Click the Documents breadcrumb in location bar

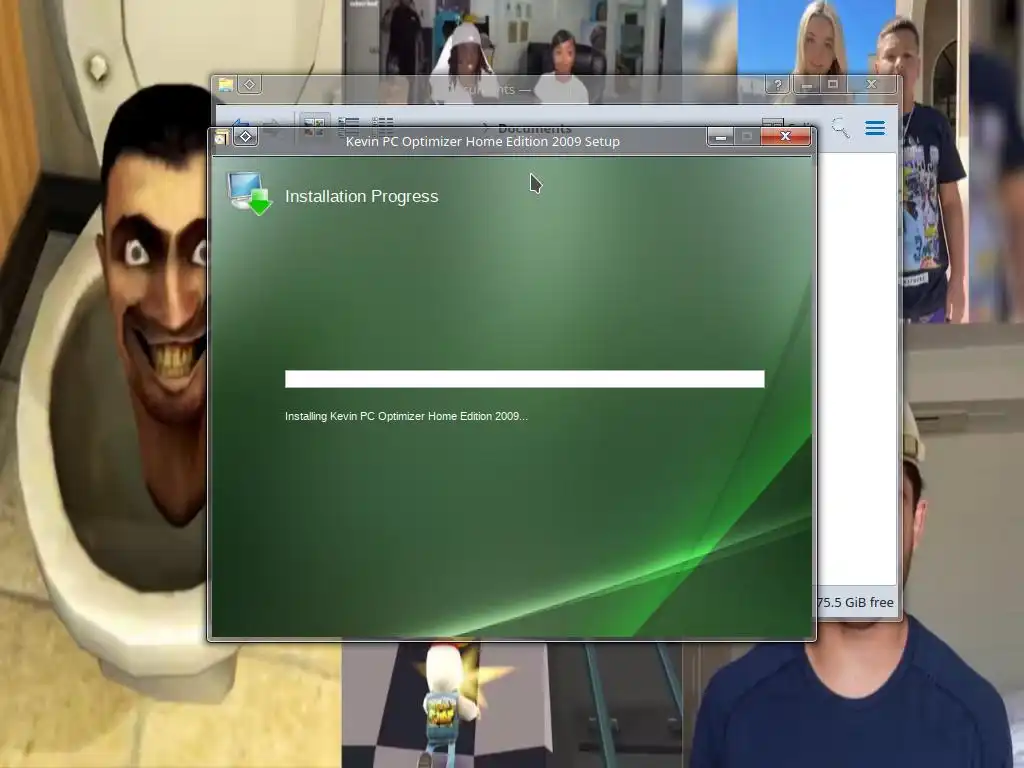click(534, 128)
